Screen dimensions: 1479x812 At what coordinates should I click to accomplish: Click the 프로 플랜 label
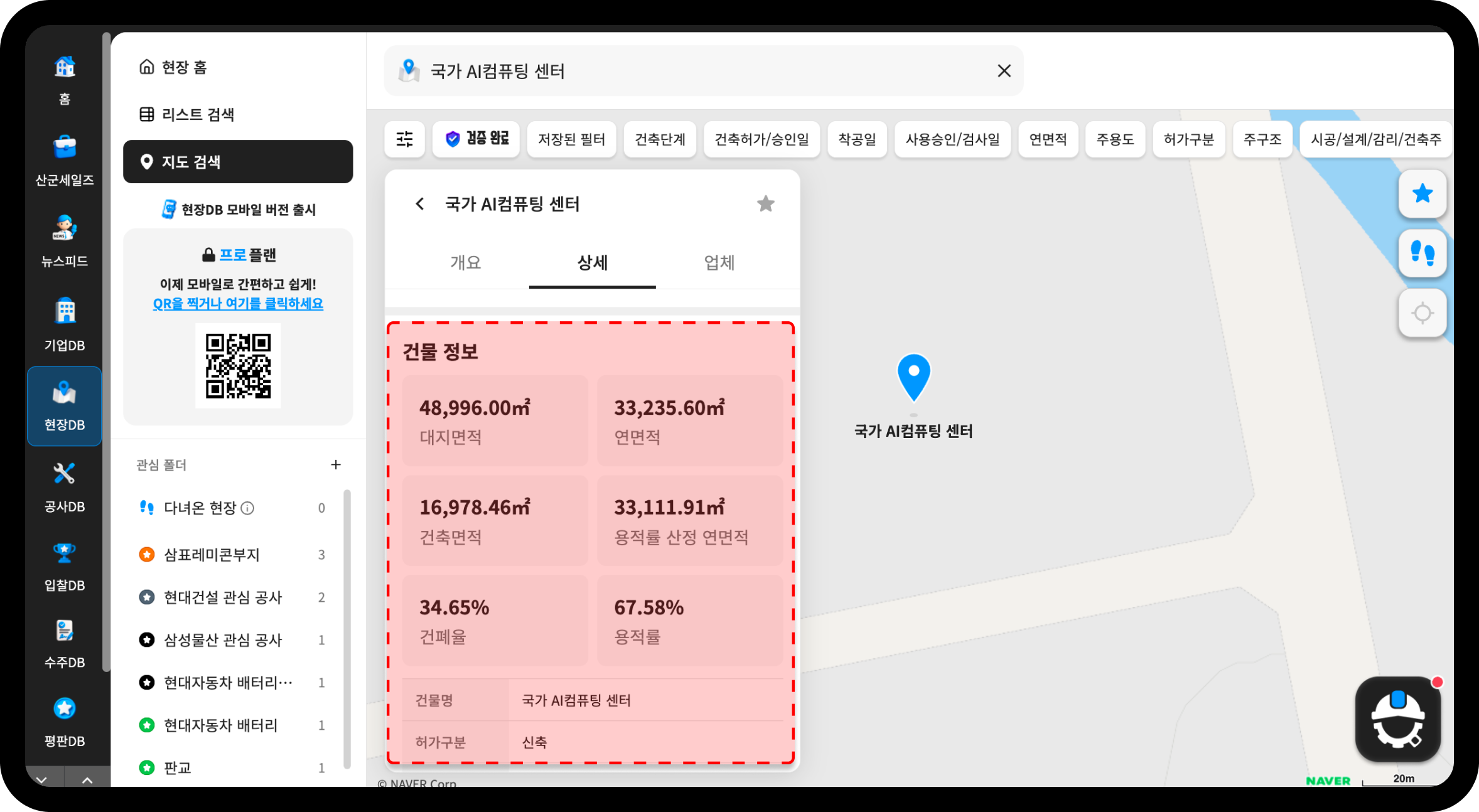(x=239, y=255)
